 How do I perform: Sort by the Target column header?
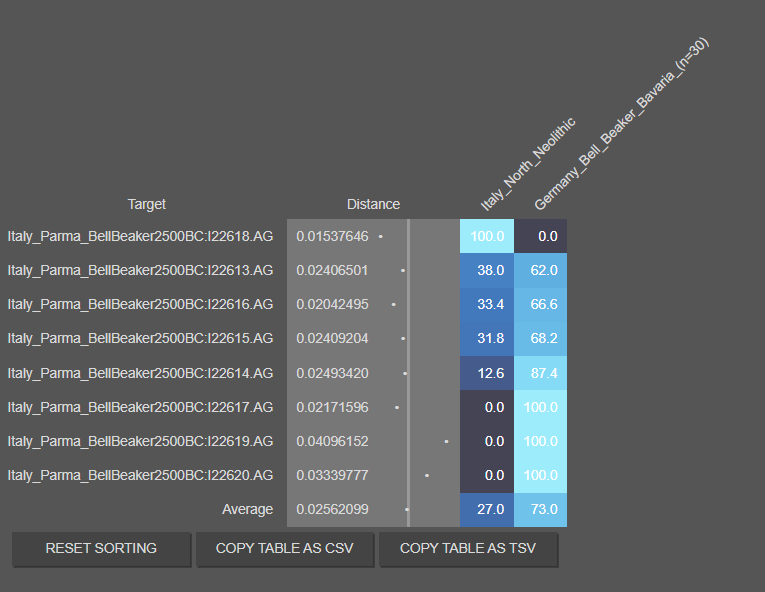pyautogui.click(x=146, y=204)
